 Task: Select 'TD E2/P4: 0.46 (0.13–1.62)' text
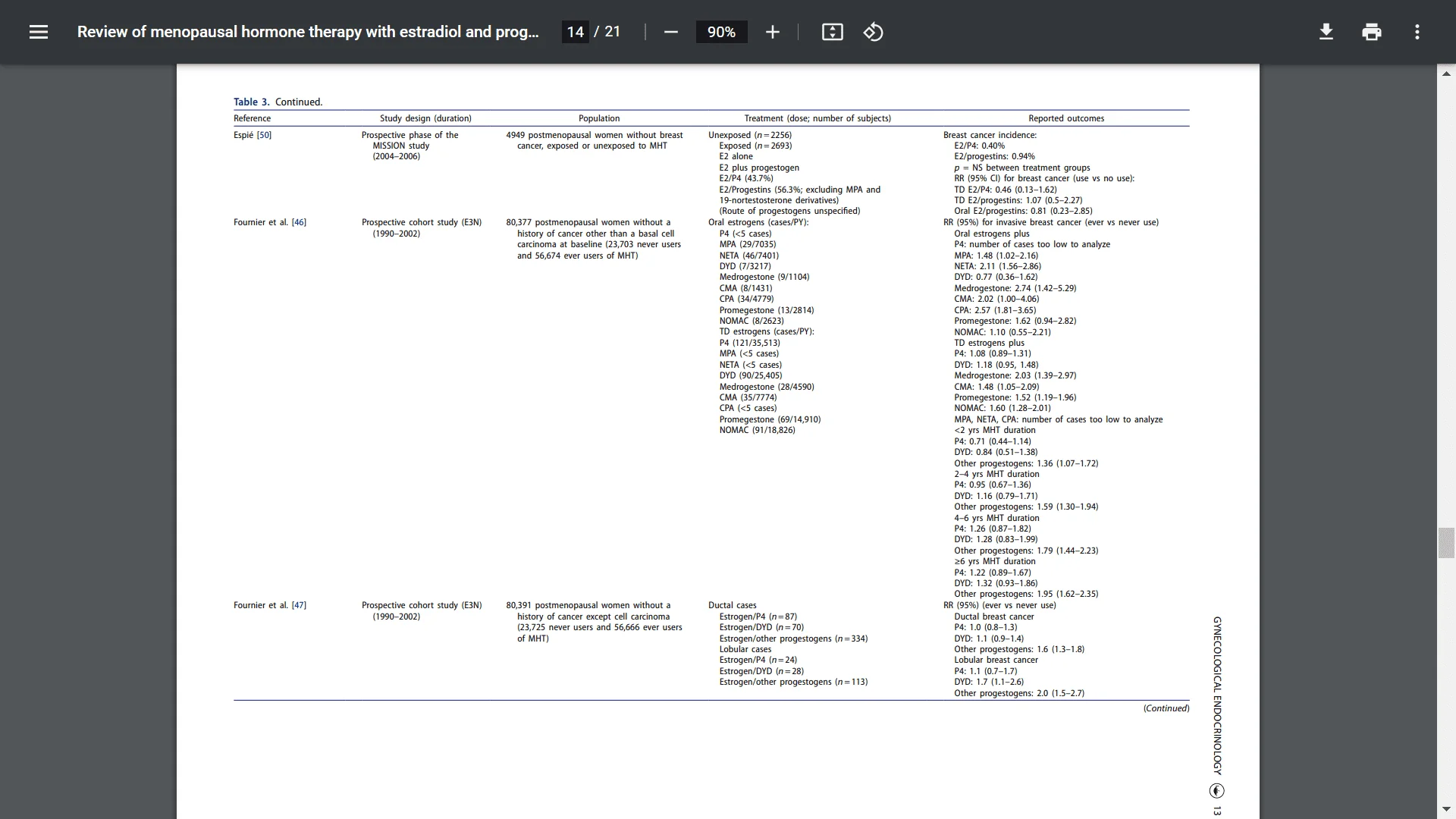(1006, 190)
